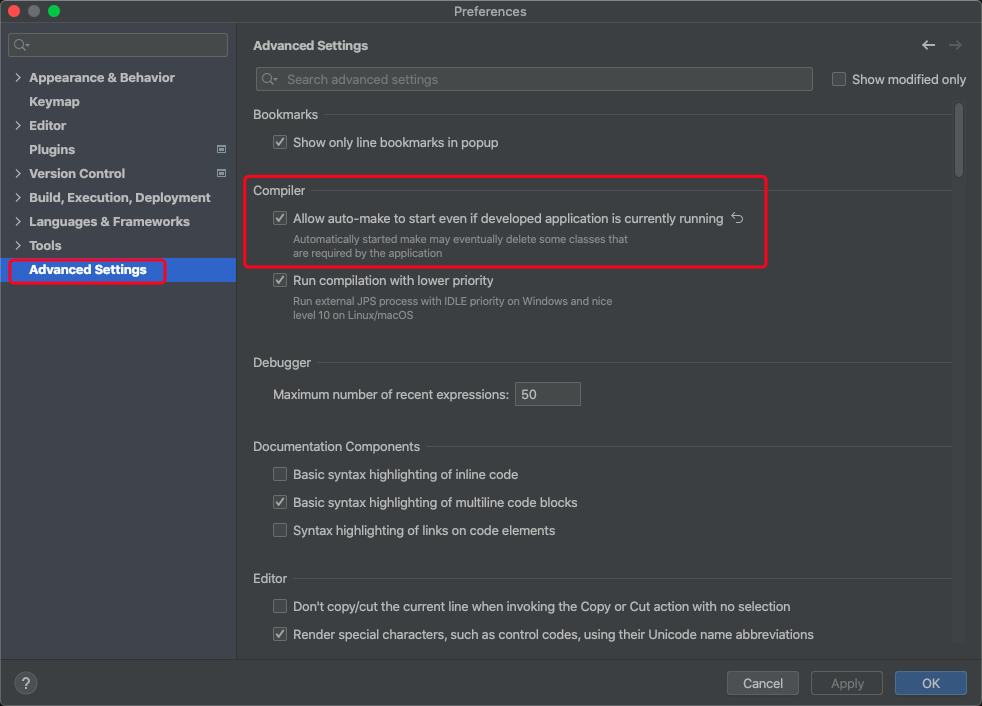Disable Run compilation with lower priority
This screenshot has height=706, width=982.
tap(280, 281)
